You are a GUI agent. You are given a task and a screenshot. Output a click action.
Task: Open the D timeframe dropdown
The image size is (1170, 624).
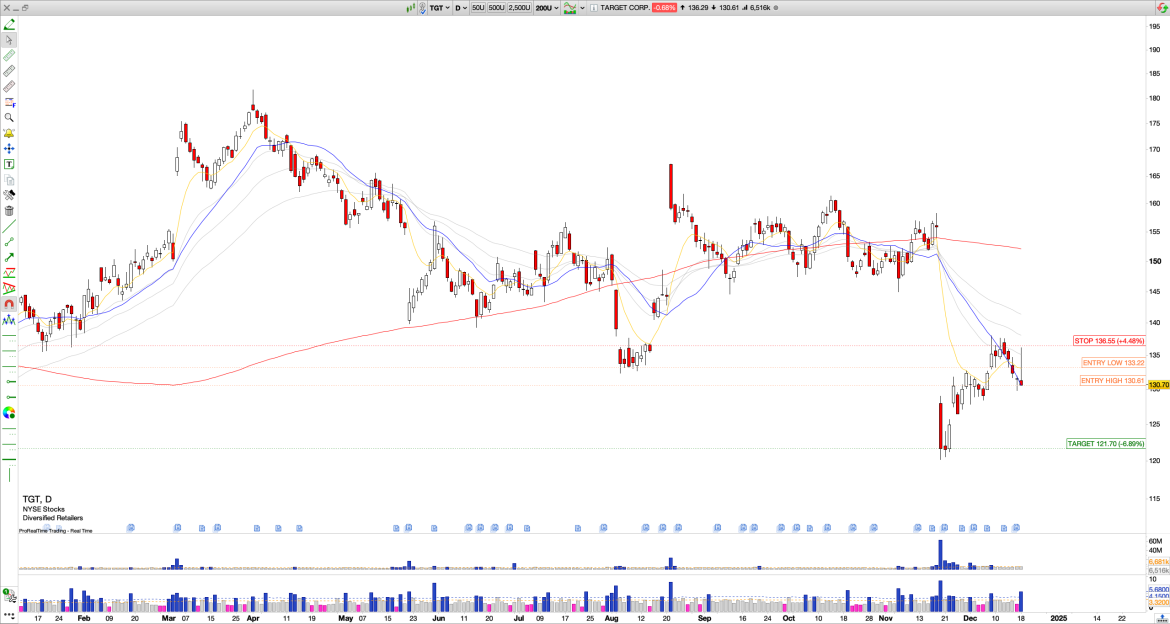click(x=461, y=7)
